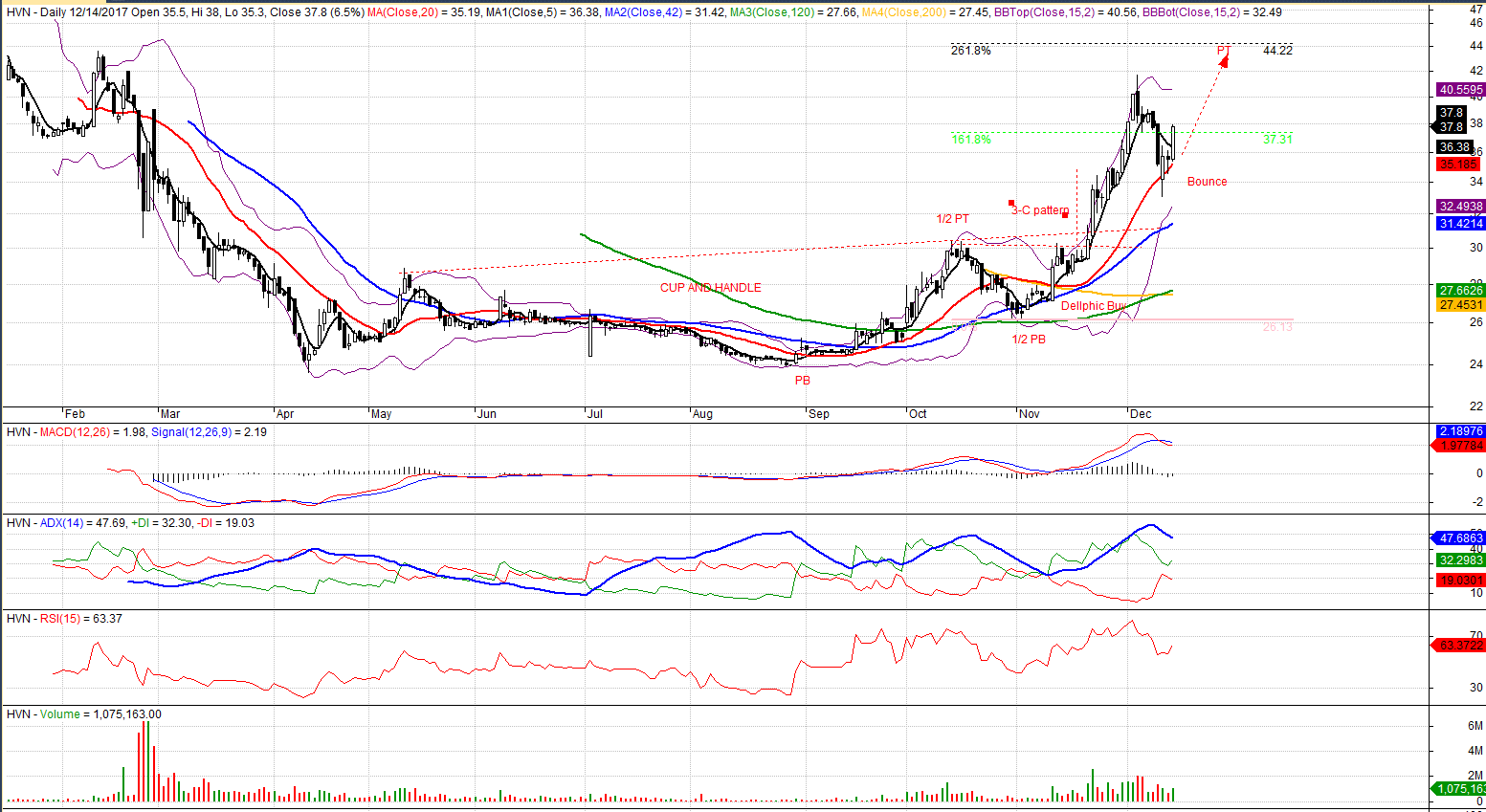Select the CUP AND HANDLE annotation
The width and height of the screenshot is (1486, 812).
coord(710,288)
